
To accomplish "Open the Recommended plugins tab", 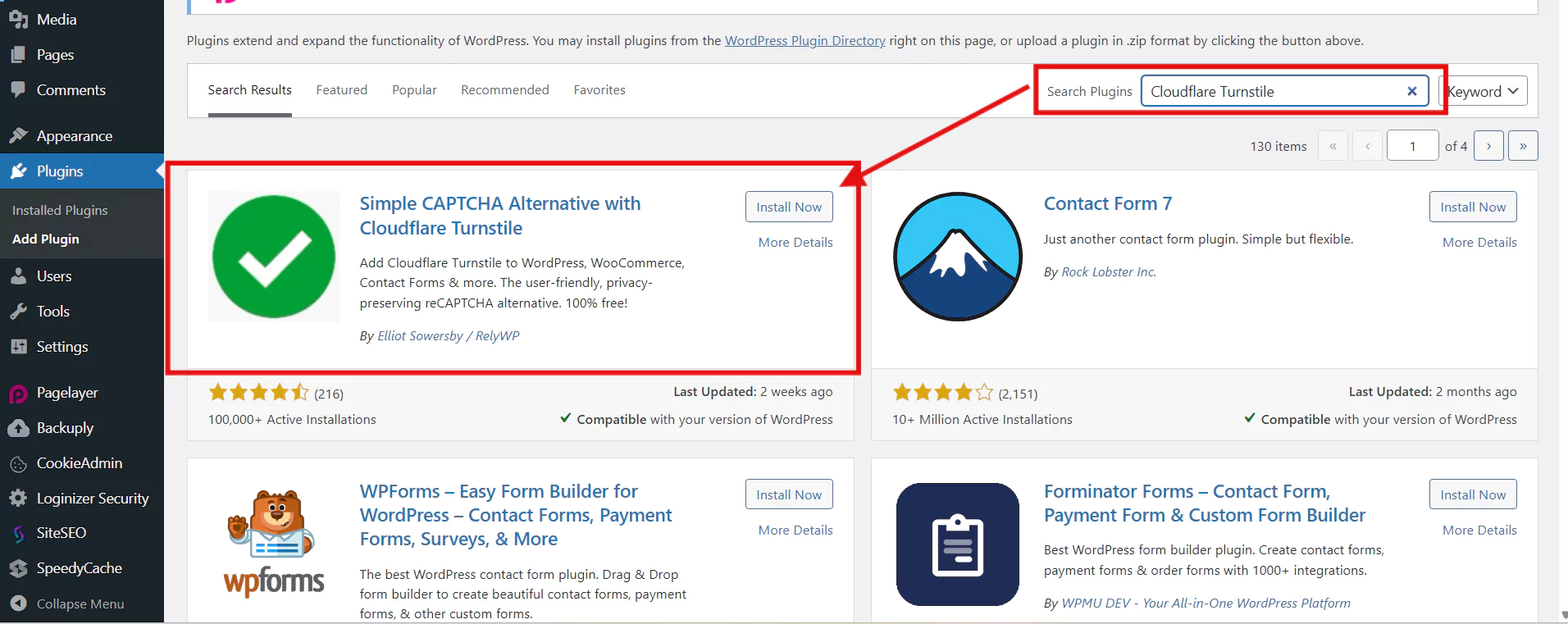I will [x=505, y=90].
